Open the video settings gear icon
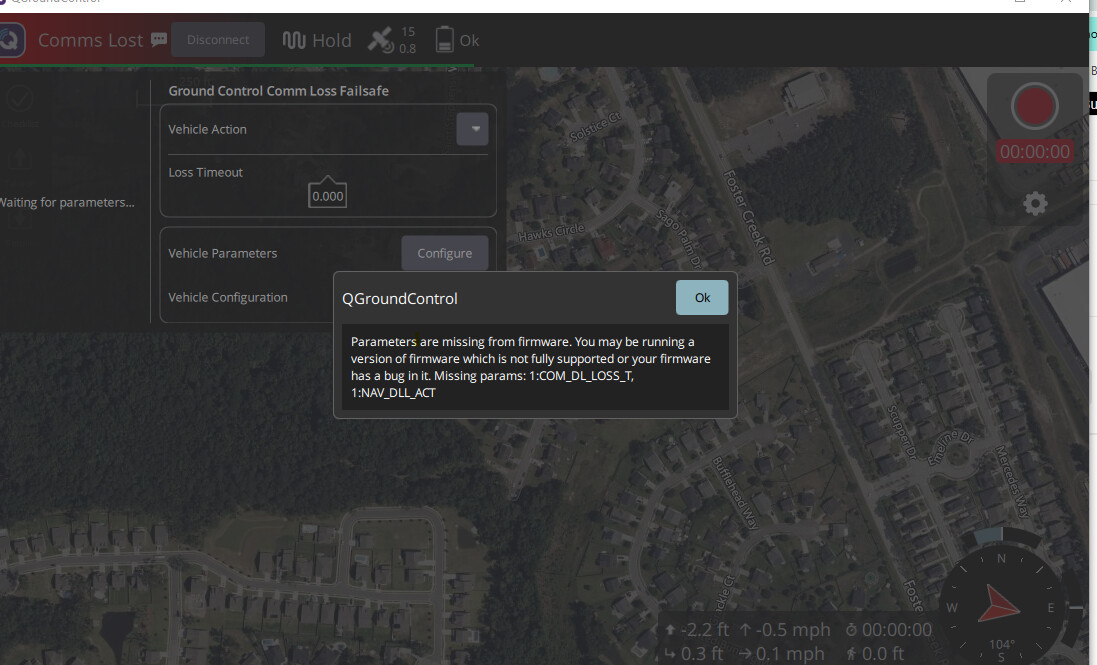This screenshot has height=665, width=1097. (1035, 204)
